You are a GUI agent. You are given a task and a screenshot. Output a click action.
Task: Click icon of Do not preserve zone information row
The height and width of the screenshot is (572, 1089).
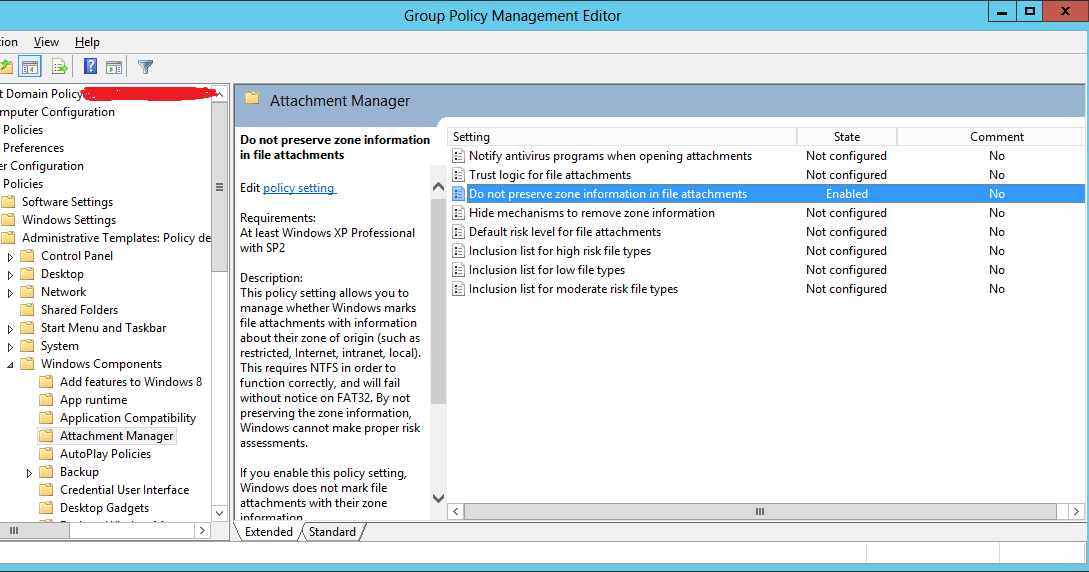[458, 194]
